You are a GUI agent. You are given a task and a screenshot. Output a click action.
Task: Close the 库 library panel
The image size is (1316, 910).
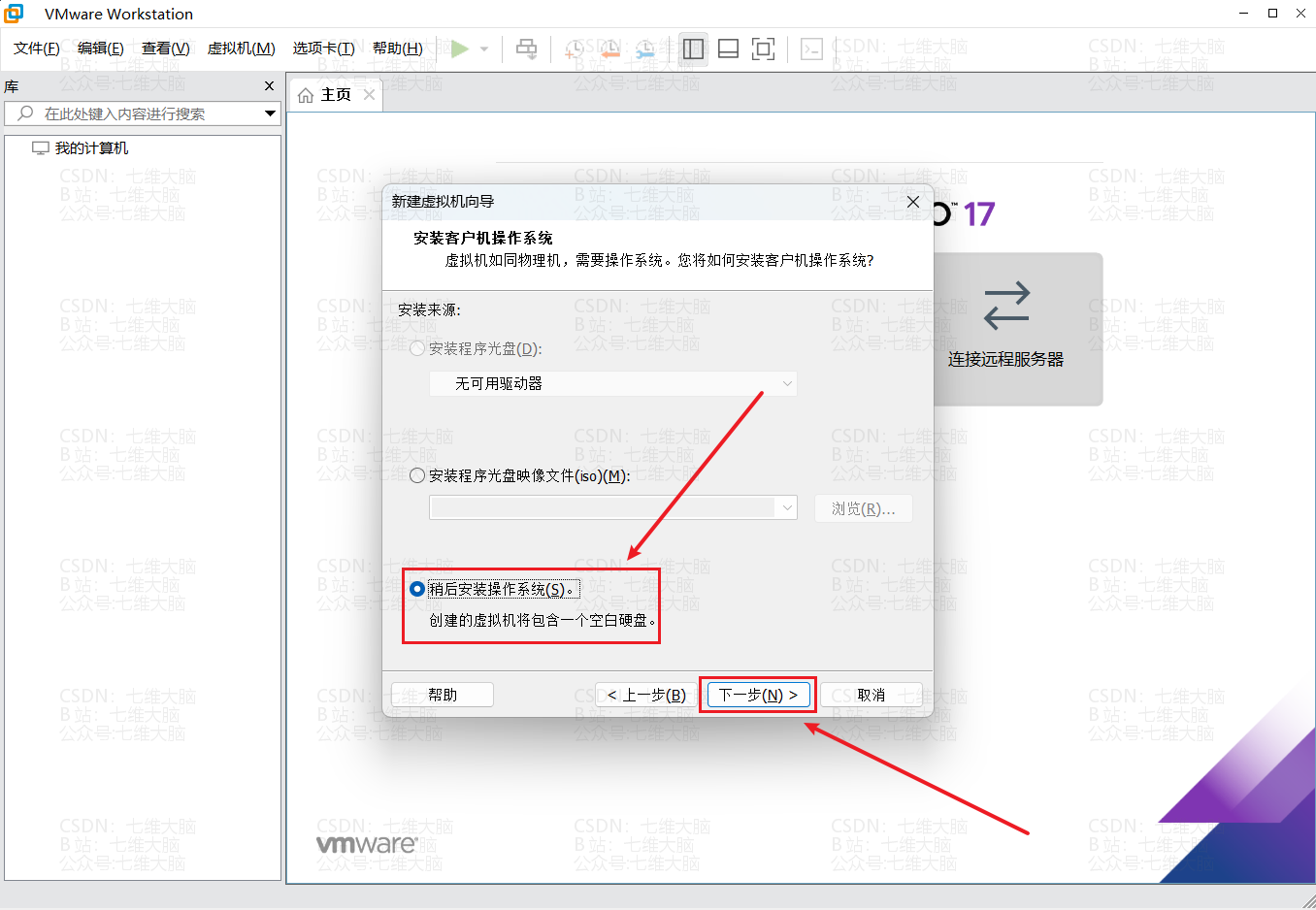coord(270,86)
